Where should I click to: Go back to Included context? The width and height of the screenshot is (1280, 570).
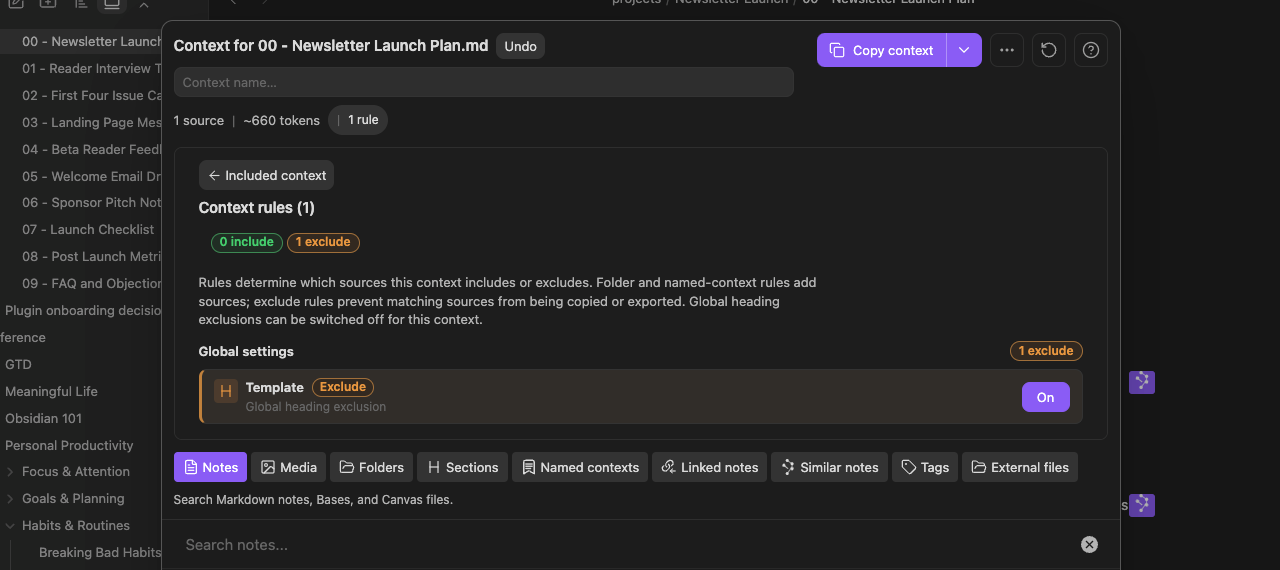(x=266, y=175)
